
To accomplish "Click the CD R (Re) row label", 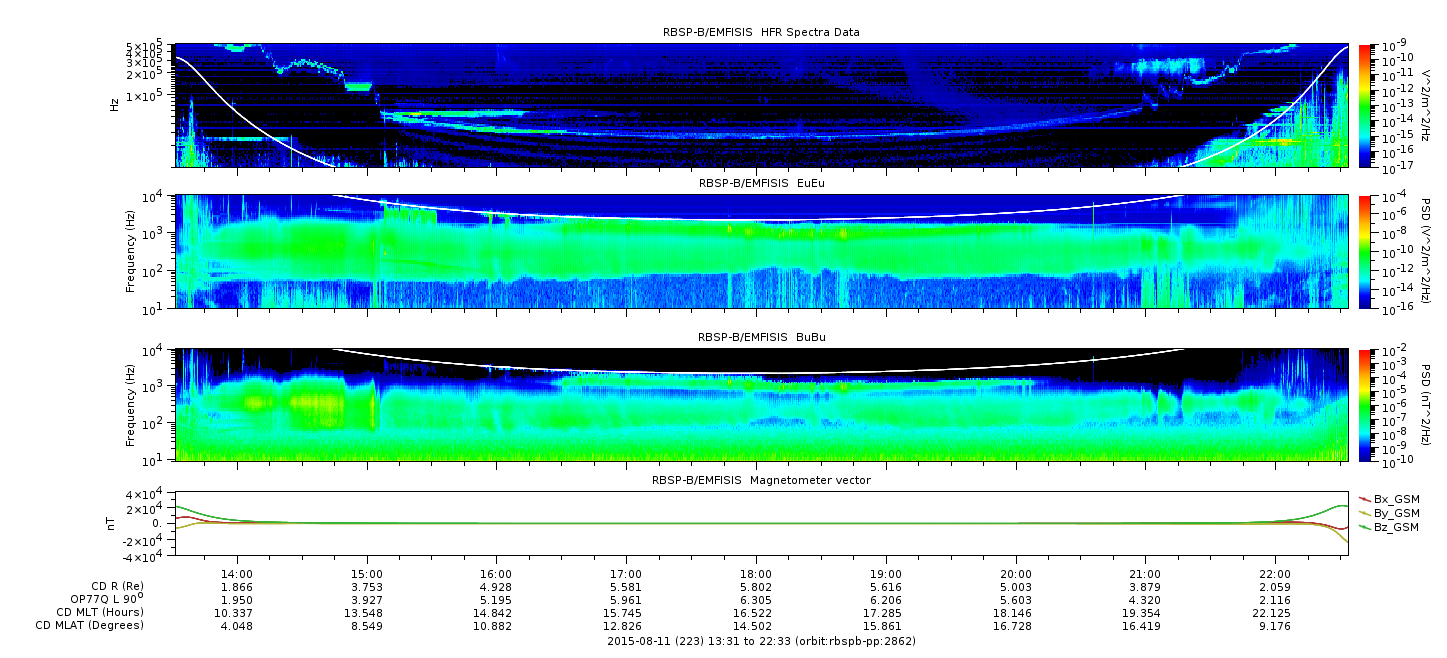I will pos(110,586).
